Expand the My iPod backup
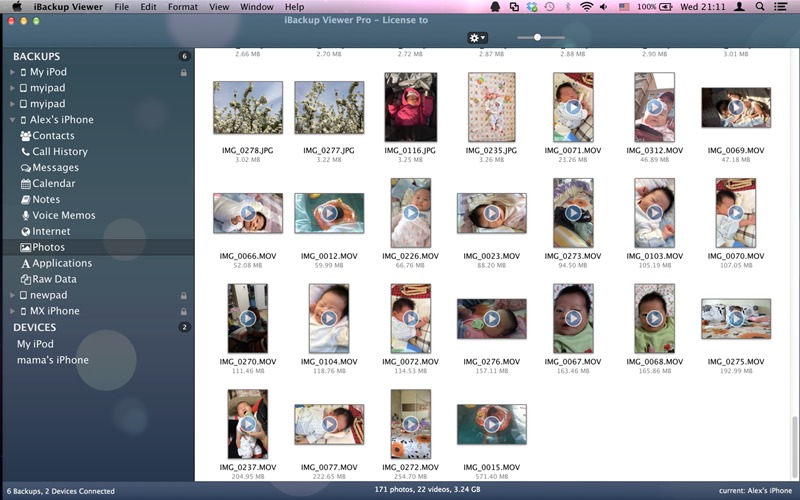 [11, 72]
